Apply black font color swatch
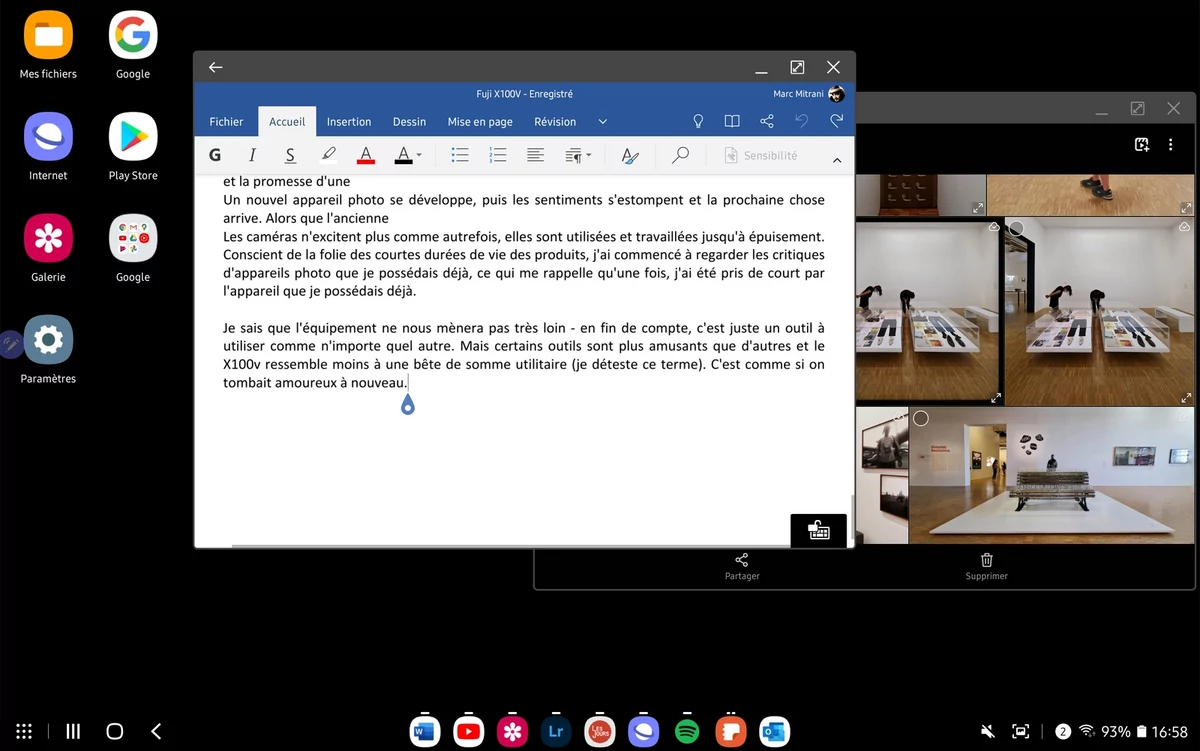Screen dimensions: 1200x751 pyautogui.click(x=403, y=155)
